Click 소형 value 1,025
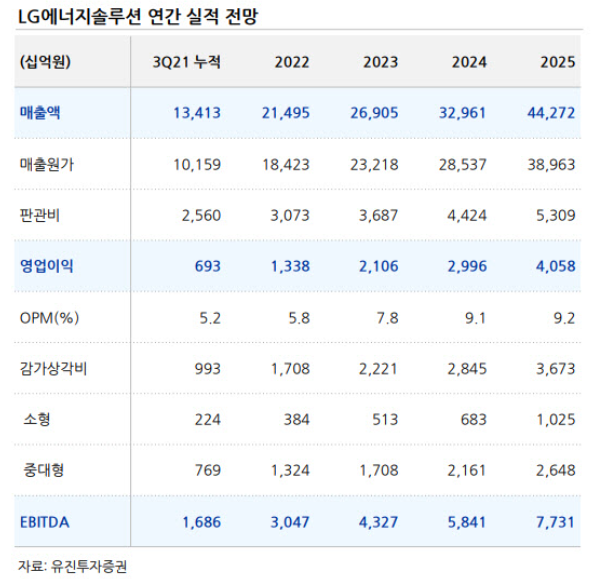 (556, 420)
